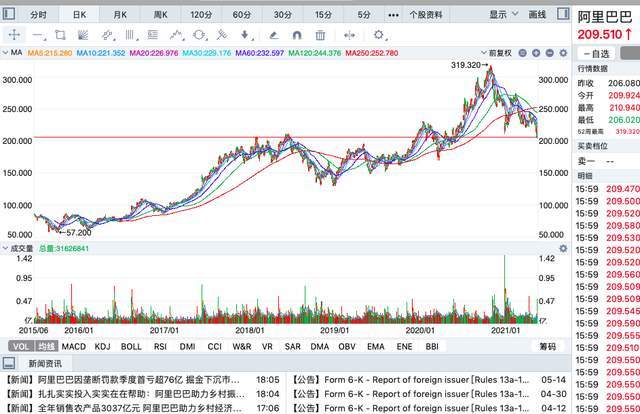Viewport: 640px width, 414px height.
Task: Select the eraser tool
Action: pos(274,36)
